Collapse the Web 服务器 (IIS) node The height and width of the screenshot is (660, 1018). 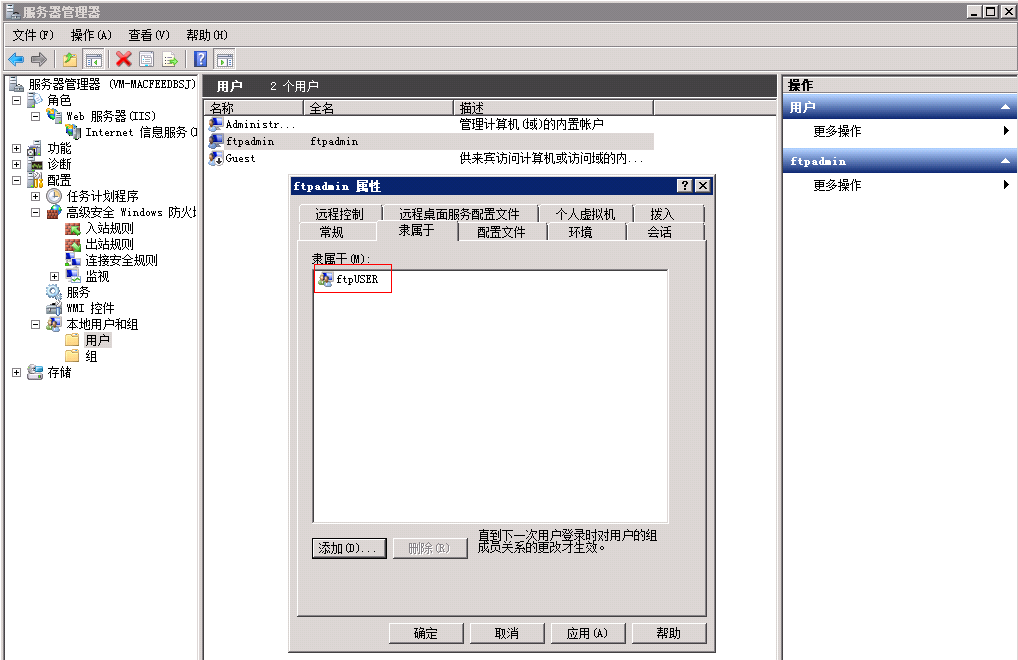pos(36,116)
